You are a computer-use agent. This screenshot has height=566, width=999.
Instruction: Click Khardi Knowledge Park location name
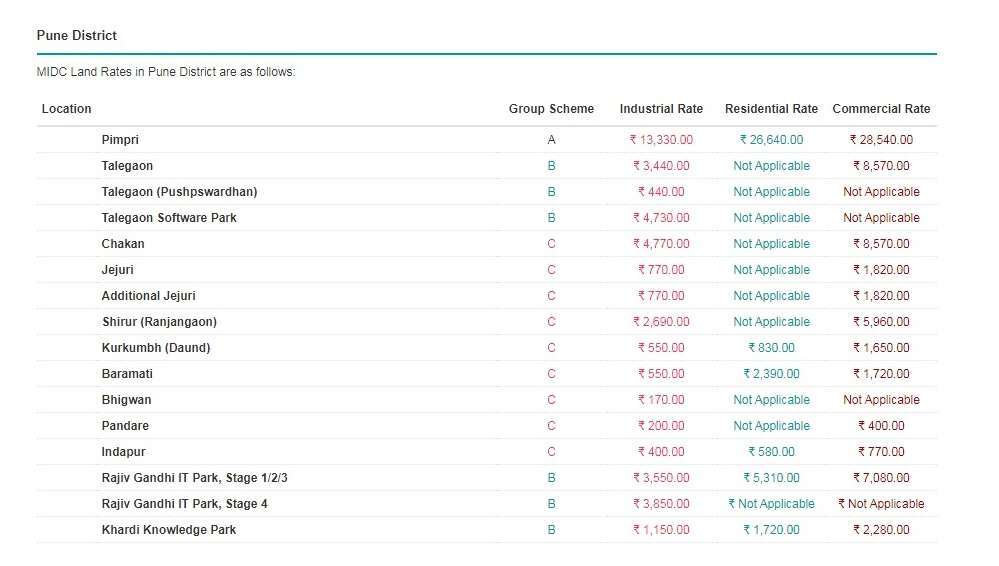[x=169, y=530]
